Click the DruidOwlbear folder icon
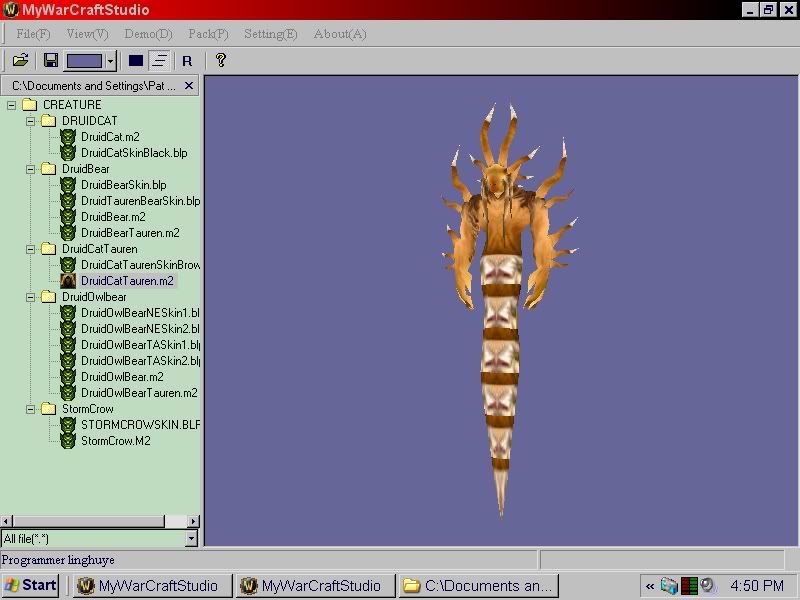800x600 pixels. pyautogui.click(x=48, y=297)
